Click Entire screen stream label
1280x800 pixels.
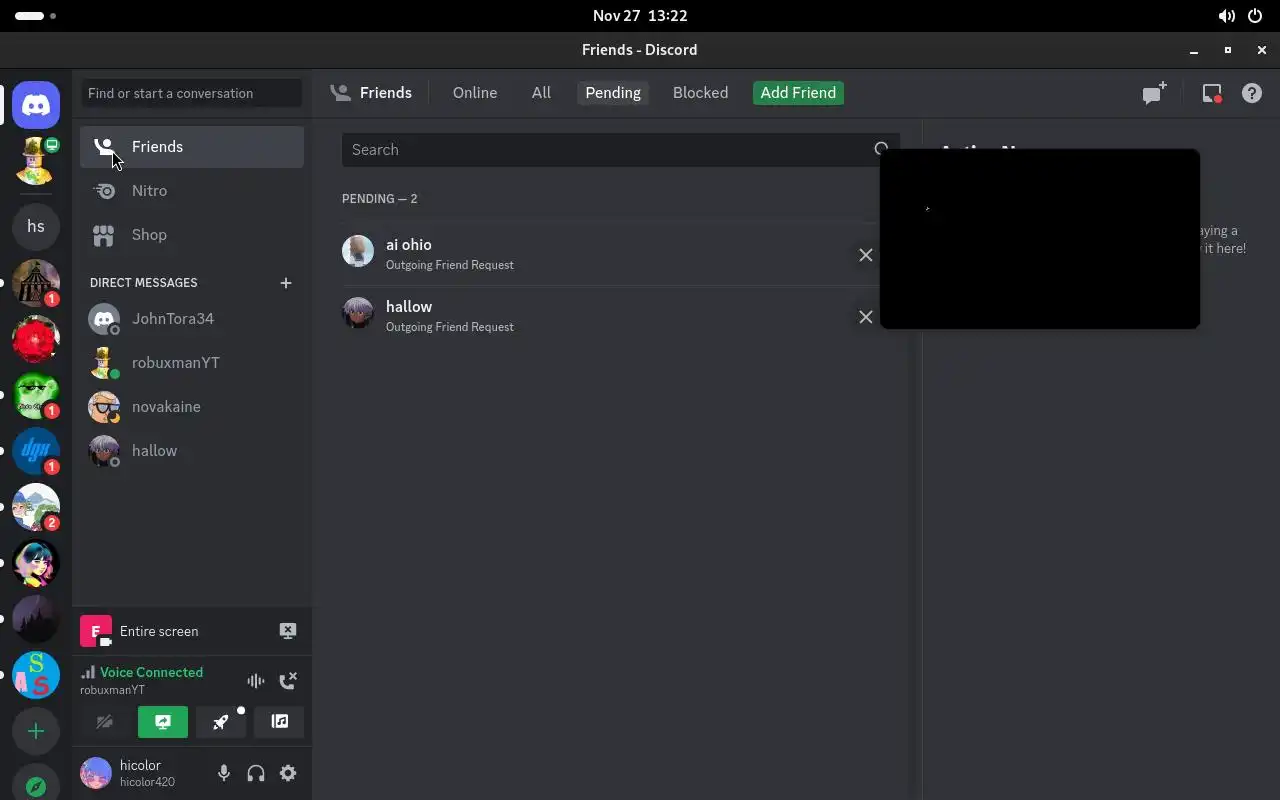coord(159,631)
